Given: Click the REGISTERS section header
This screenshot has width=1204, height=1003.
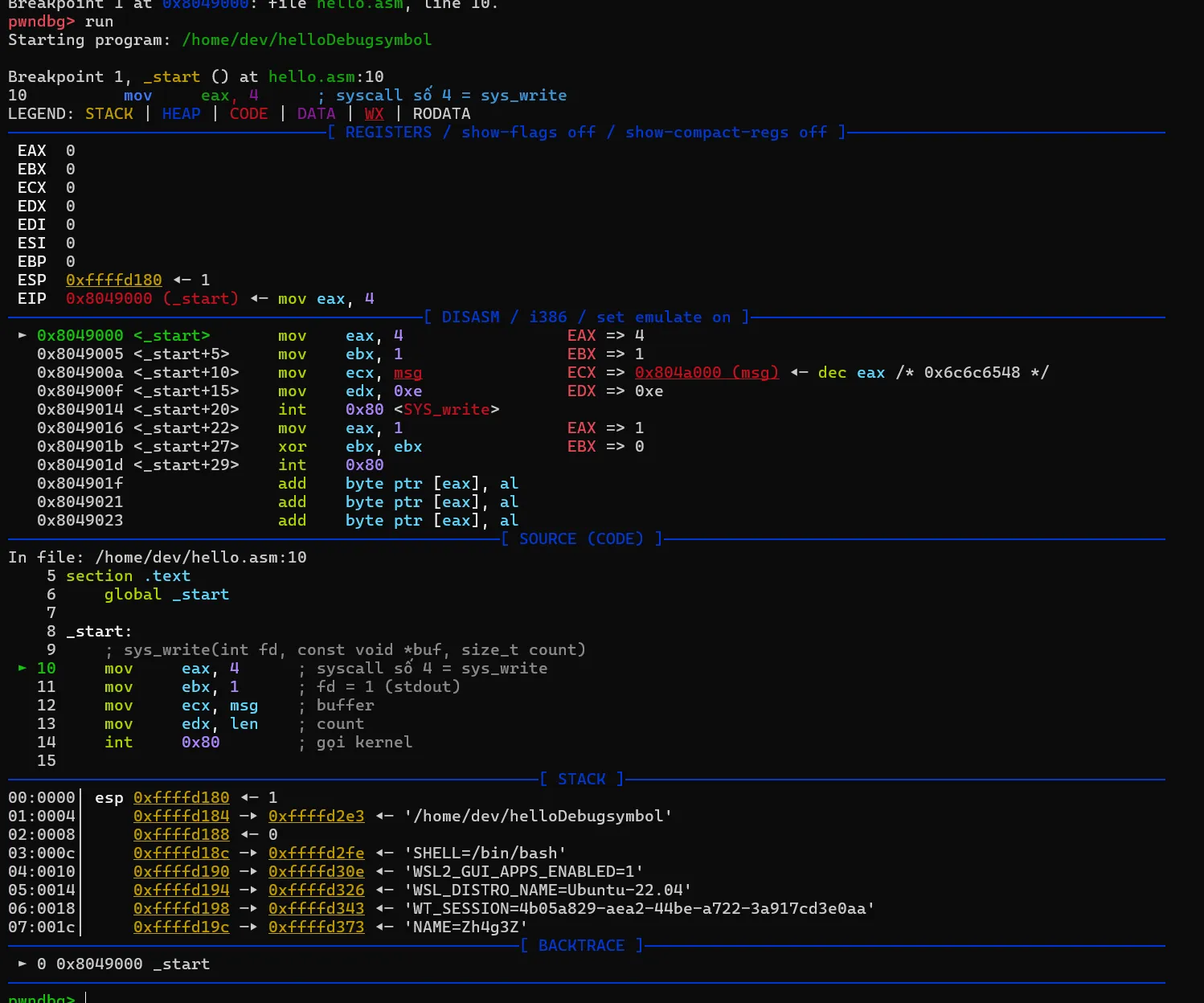Looking at the screenshot, I should point(388,132).
